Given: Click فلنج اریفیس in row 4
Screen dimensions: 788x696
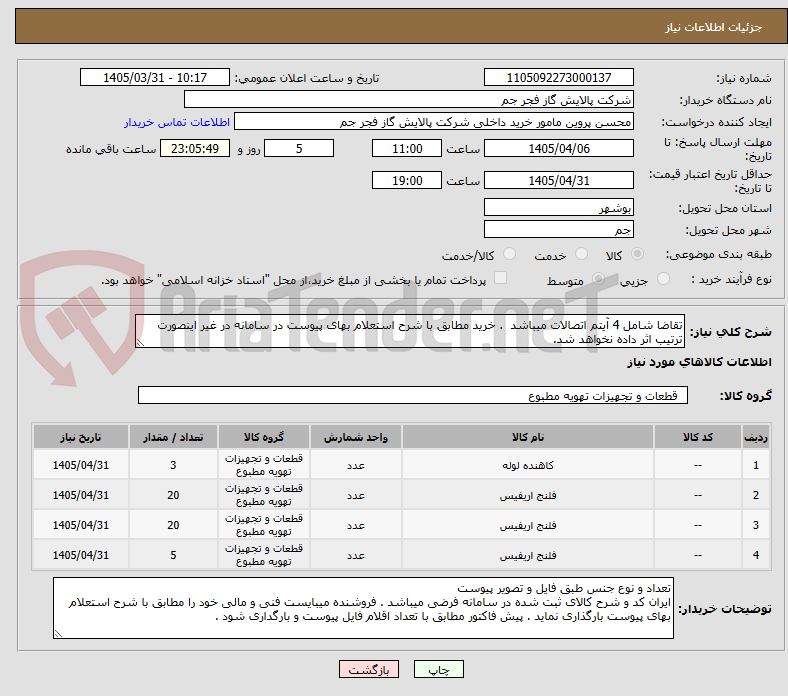Looking at the screenshot, I should 528,555.
